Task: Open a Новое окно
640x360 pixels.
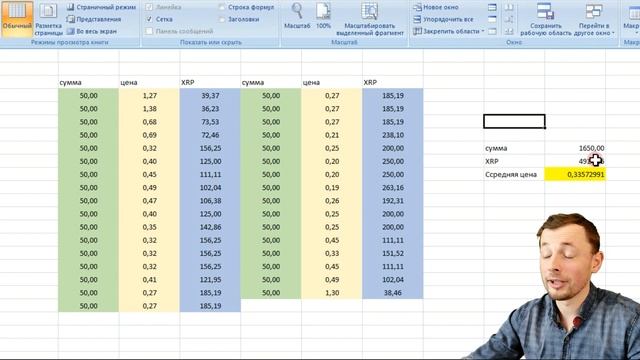Action: pyautogui.click(x=436, y=7)
